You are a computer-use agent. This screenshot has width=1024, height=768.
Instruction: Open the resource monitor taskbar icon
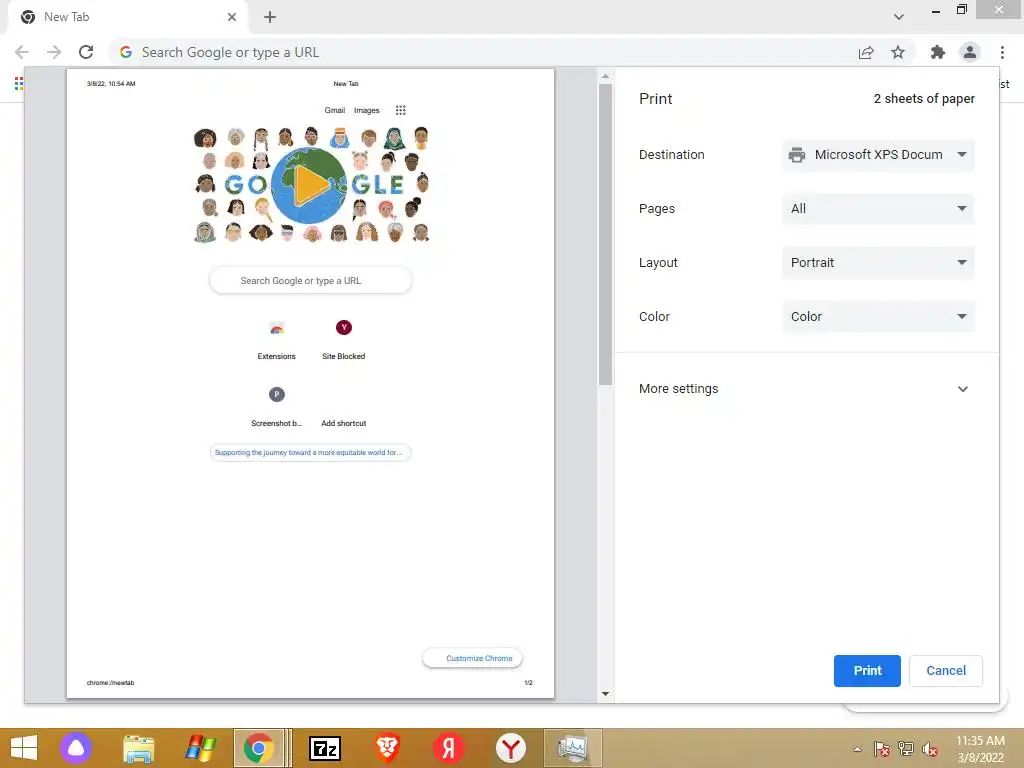(x=573, y=748)
